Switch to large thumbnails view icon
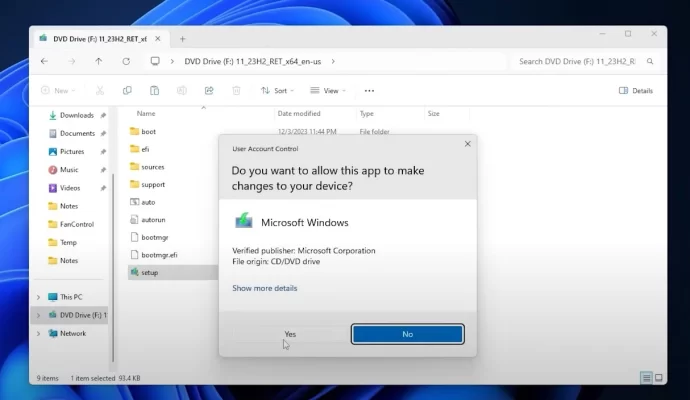This screenshot has height=400, width=690. [659, 378]
